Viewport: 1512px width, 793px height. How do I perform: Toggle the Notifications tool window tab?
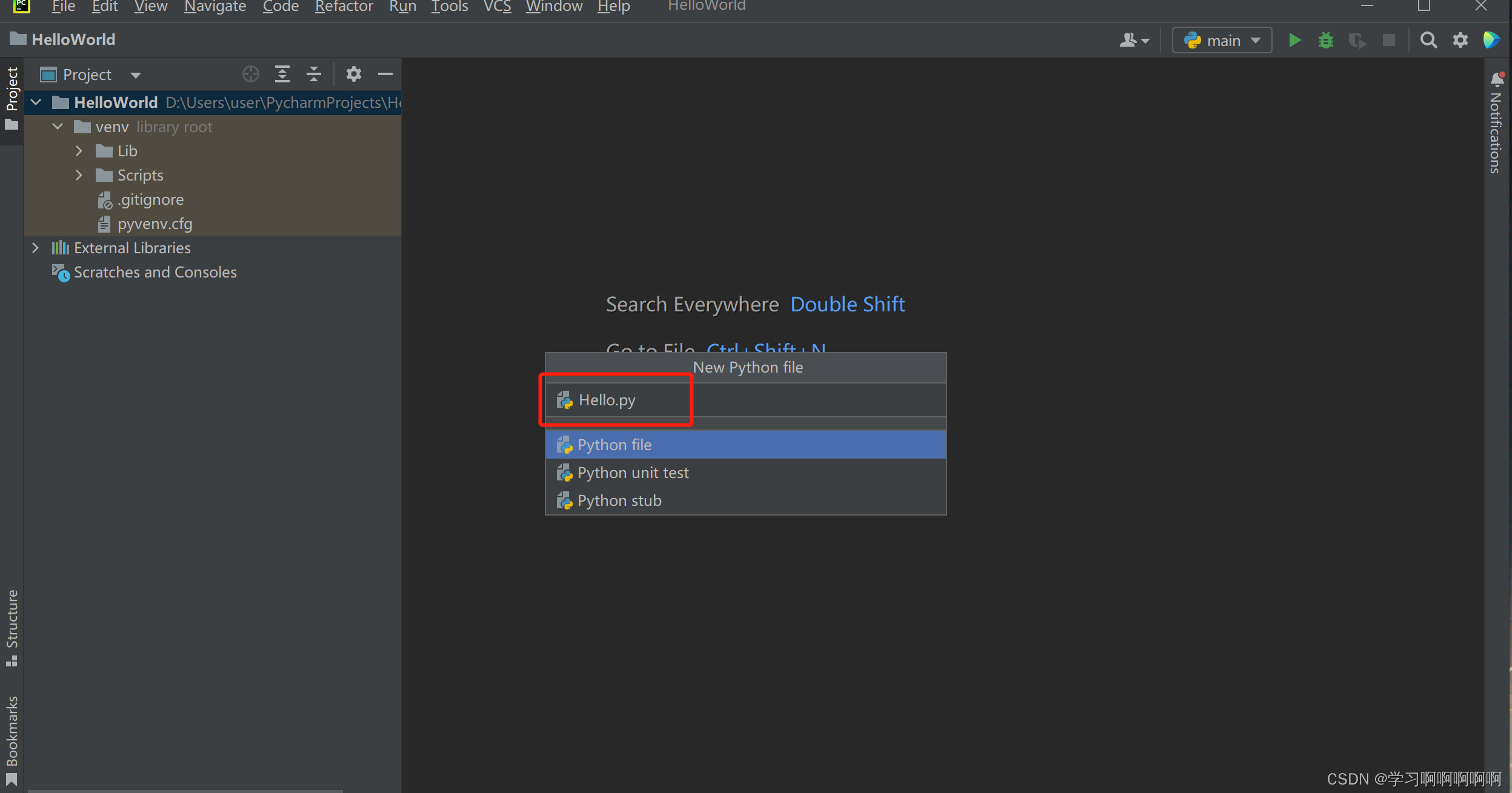(x=1497, y=124)
